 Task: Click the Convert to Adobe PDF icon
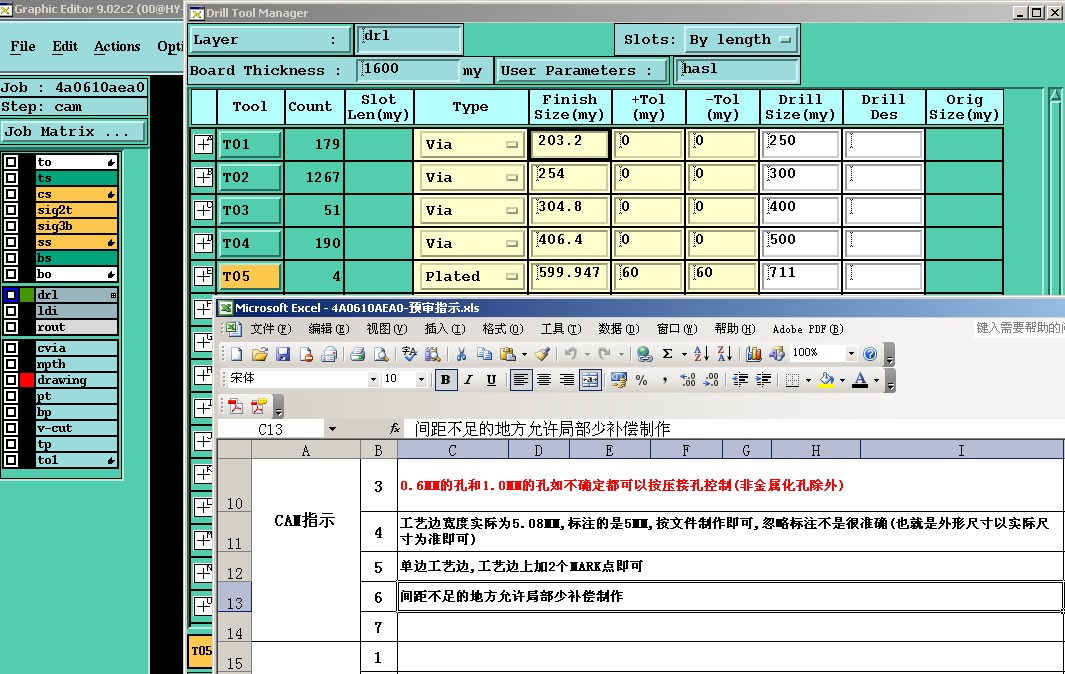click(236, 406)
